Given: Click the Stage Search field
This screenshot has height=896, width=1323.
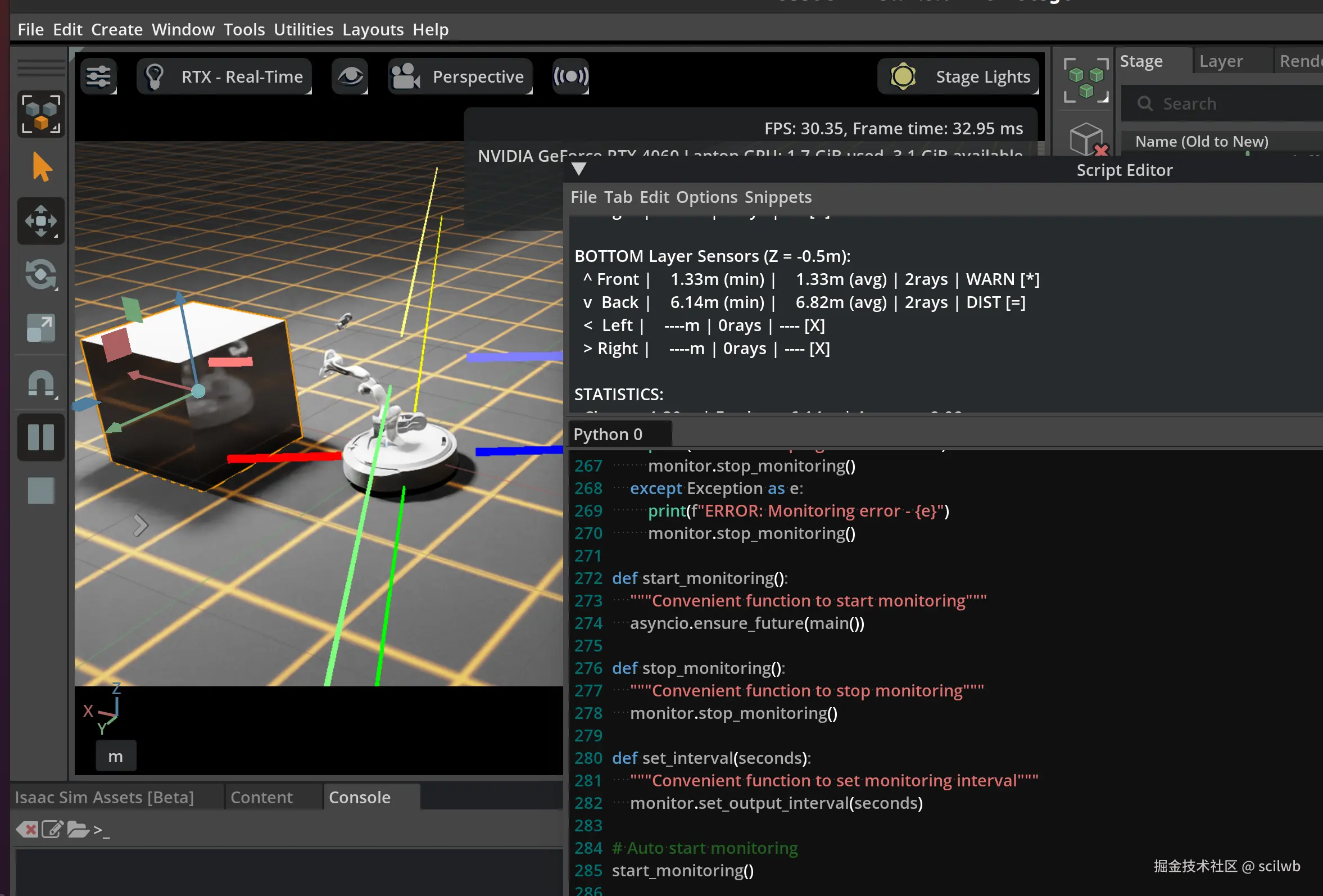Looking at the screenshot, I should [x=1224, y=103].
